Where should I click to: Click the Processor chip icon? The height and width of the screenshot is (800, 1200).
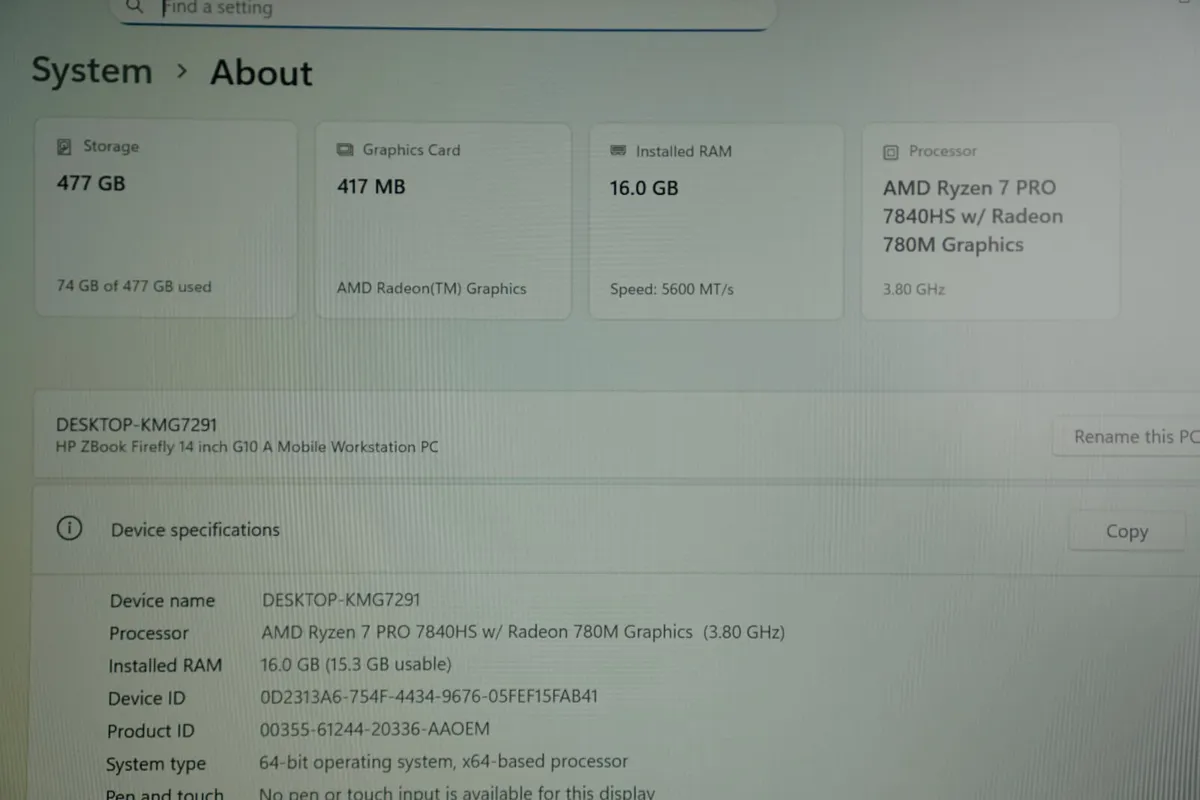(x=889, y=151)
